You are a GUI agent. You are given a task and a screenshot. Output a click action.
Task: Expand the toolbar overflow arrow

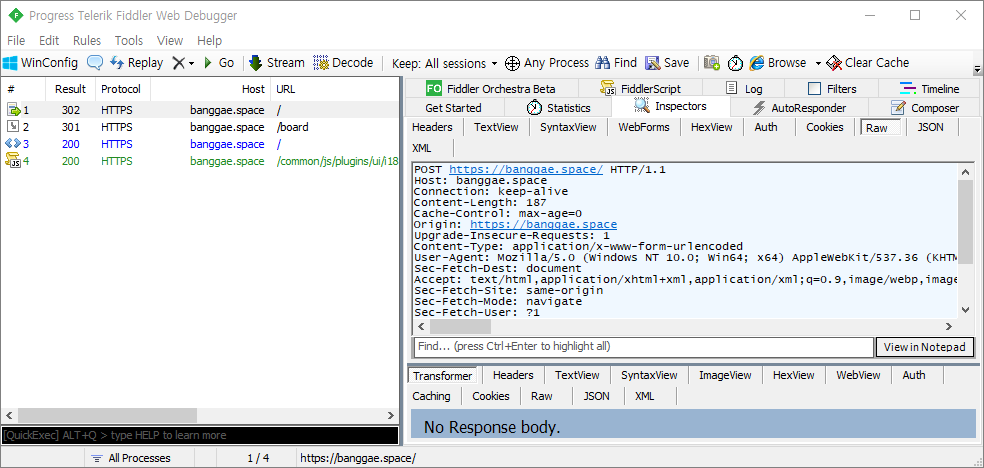coord(977,69)
